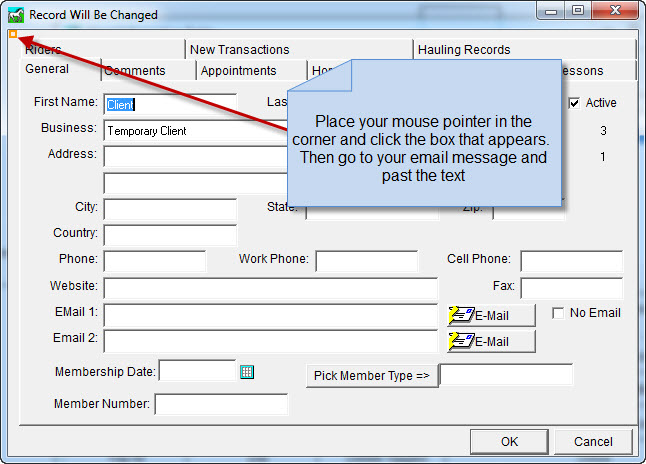Click the horse application icon in title bar
This screenshot has width=646, height=464.
point(16,15)
